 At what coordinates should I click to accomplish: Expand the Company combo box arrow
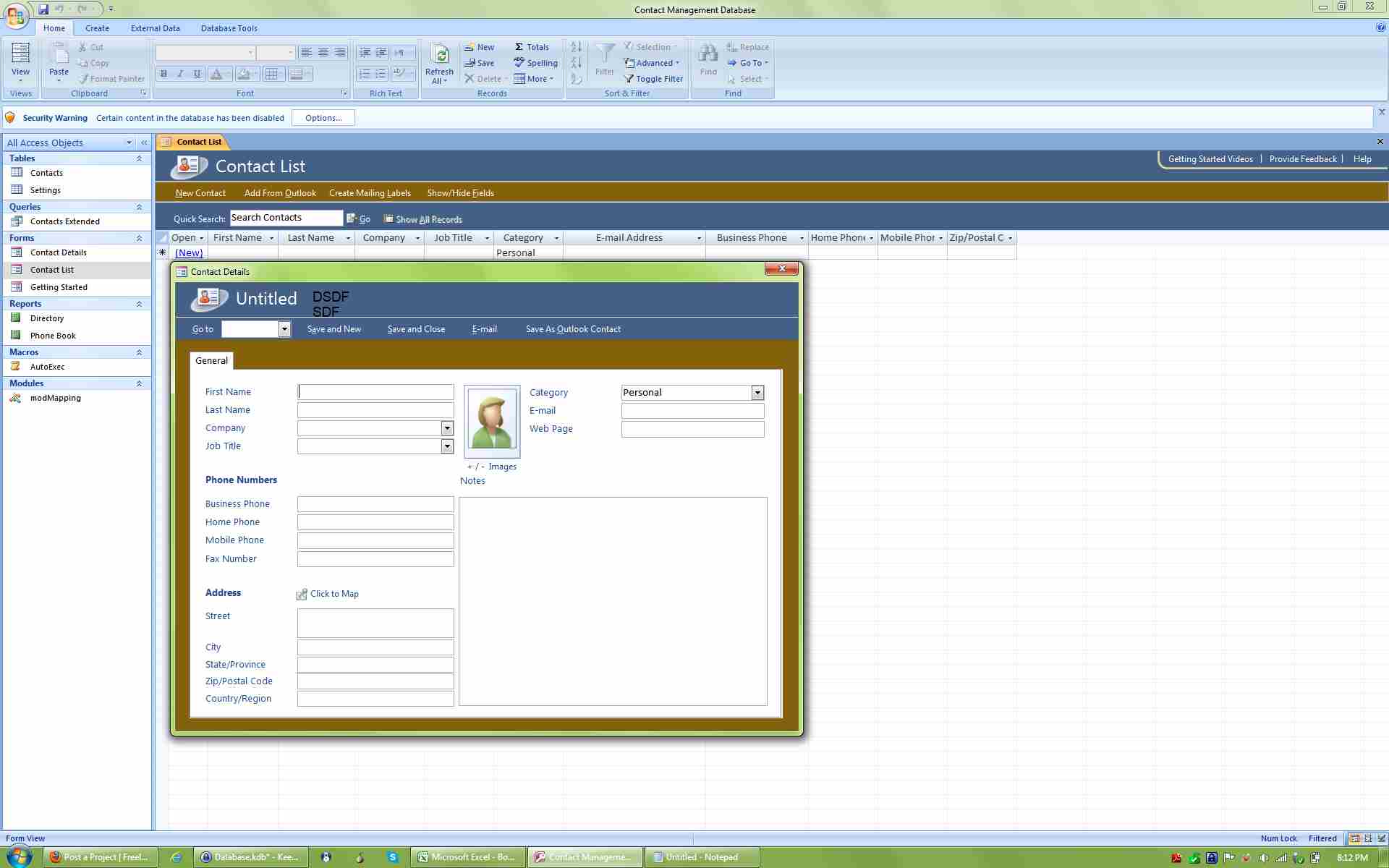pos(447,428)
